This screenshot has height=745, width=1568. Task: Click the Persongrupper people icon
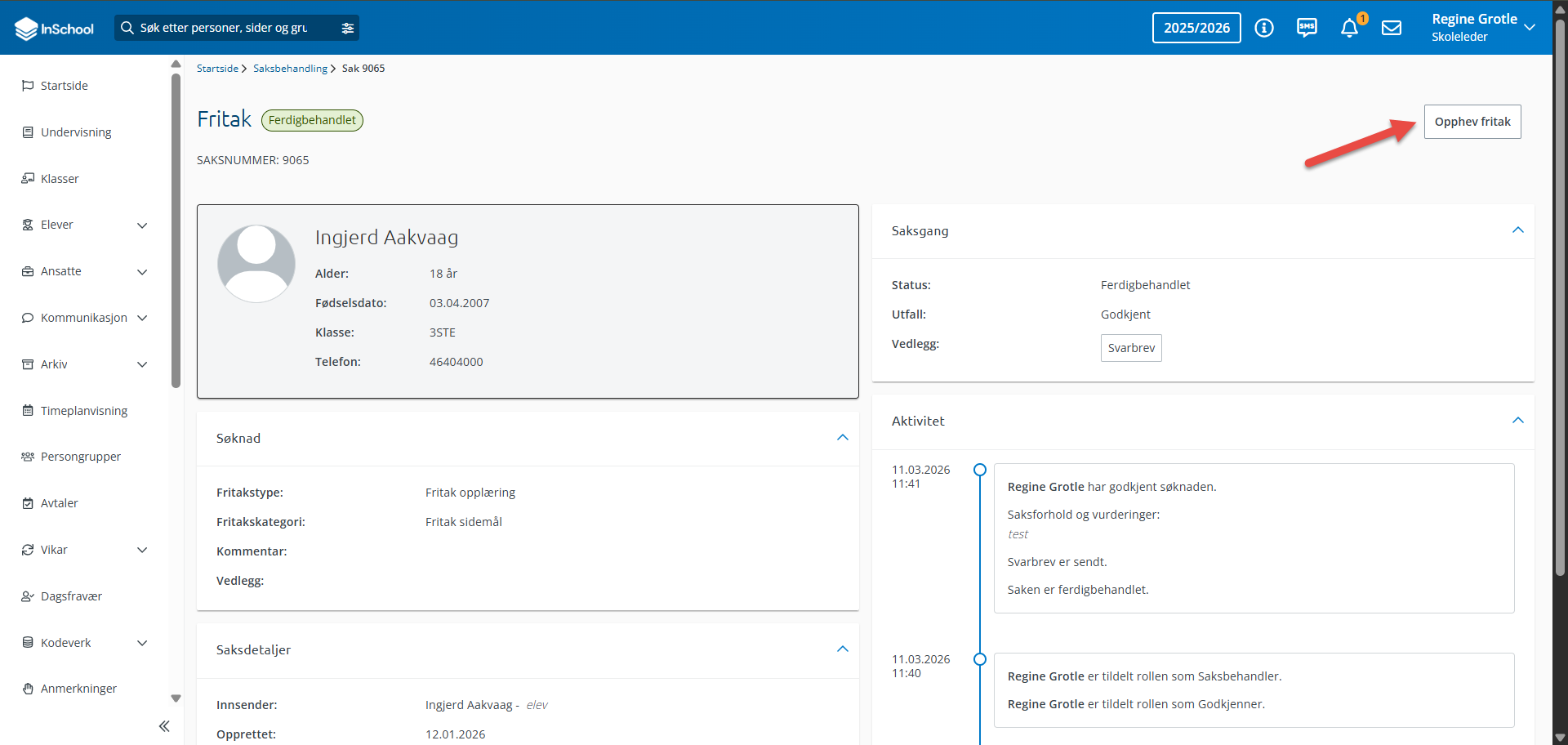tap(28, 457)
